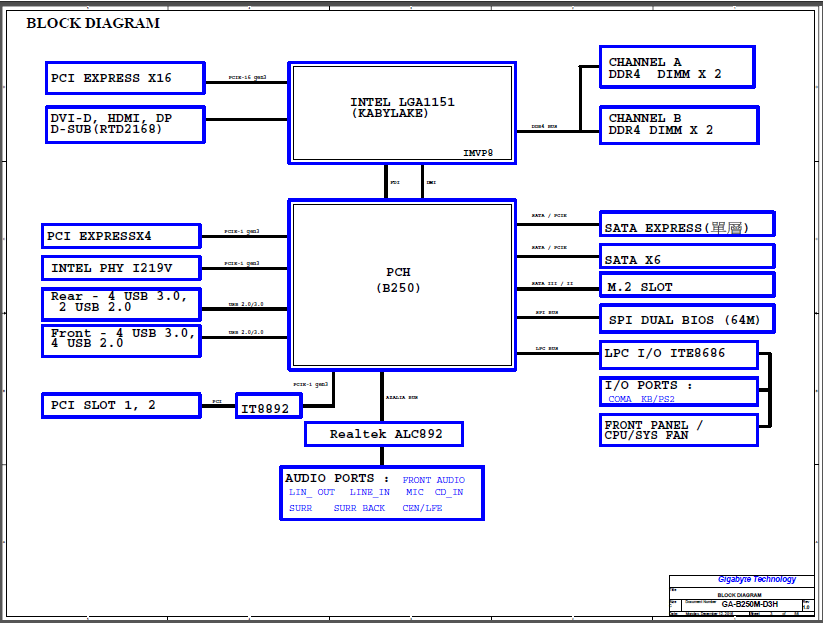Click the 'PCH (B250)' label
The width and height of the screenshot is (823, 623).
pos(398,280)
